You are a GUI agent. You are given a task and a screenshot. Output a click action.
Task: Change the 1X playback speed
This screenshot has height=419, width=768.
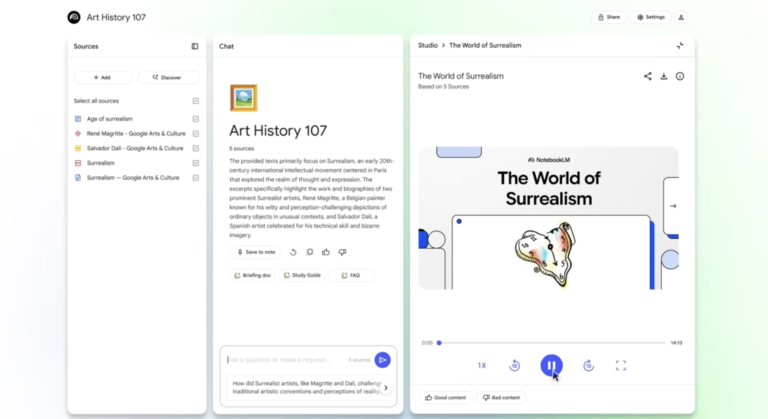click(x=482, y=366)
